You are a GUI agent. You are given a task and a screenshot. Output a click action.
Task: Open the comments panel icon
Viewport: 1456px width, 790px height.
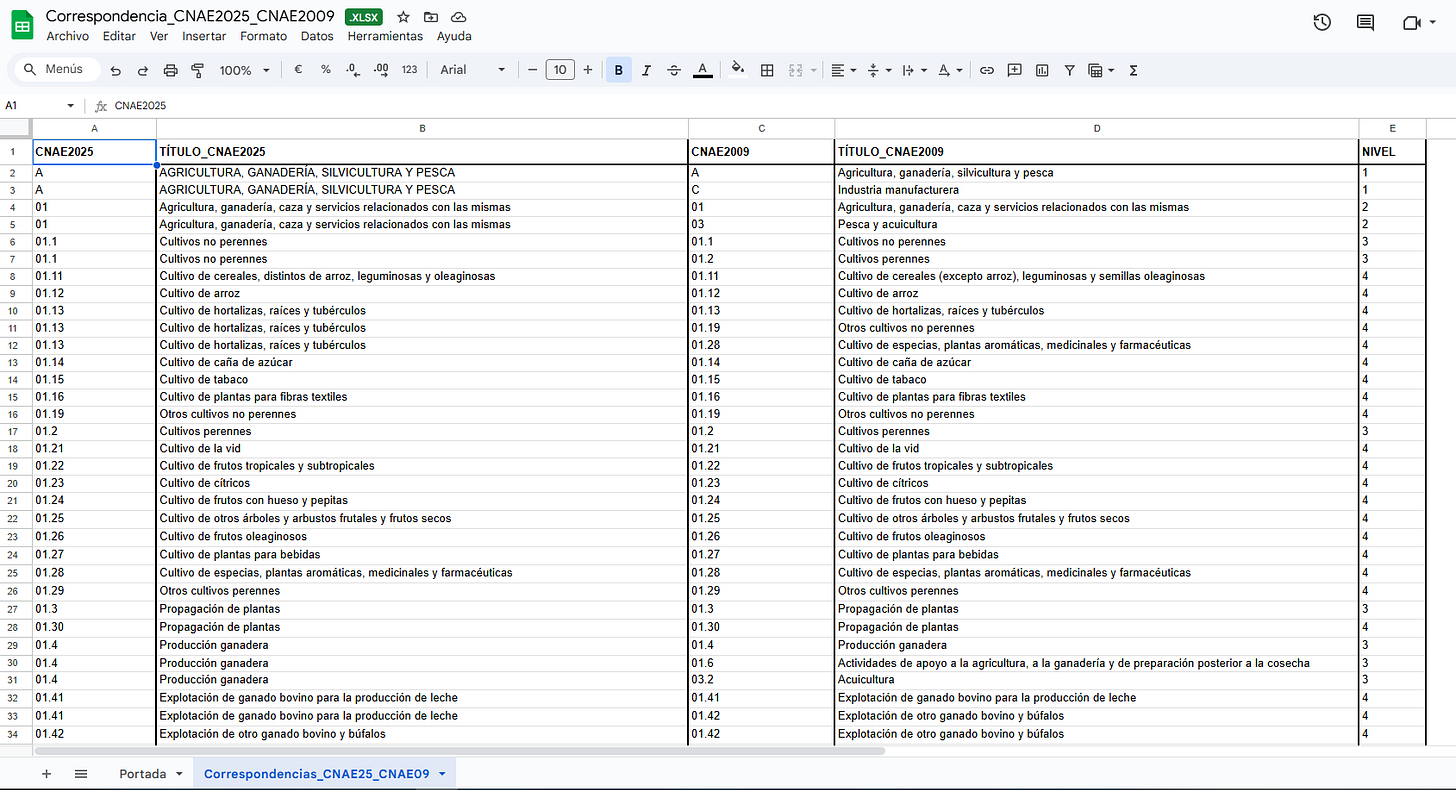coord(1365,22)
